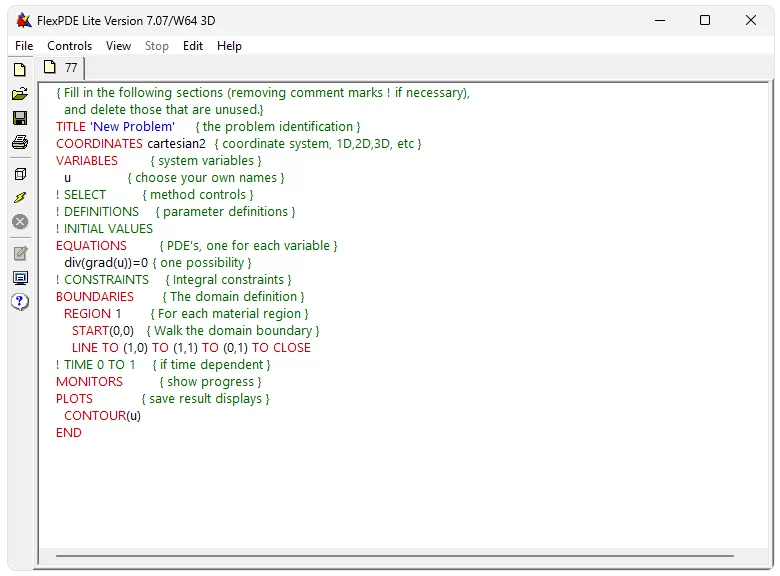The width and height of the screenshot is (780, 576).
Task: Click the New Script page icon
Action: (20, 70)
